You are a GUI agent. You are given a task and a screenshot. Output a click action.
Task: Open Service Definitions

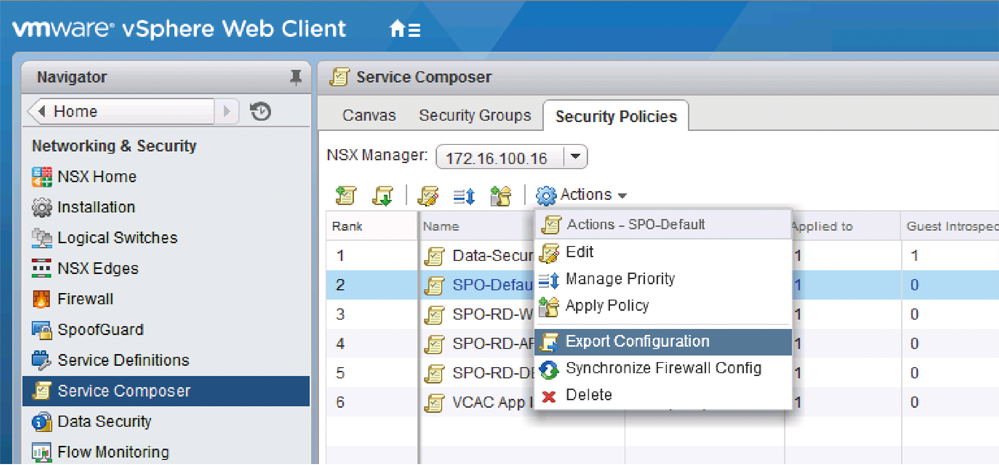110,360
